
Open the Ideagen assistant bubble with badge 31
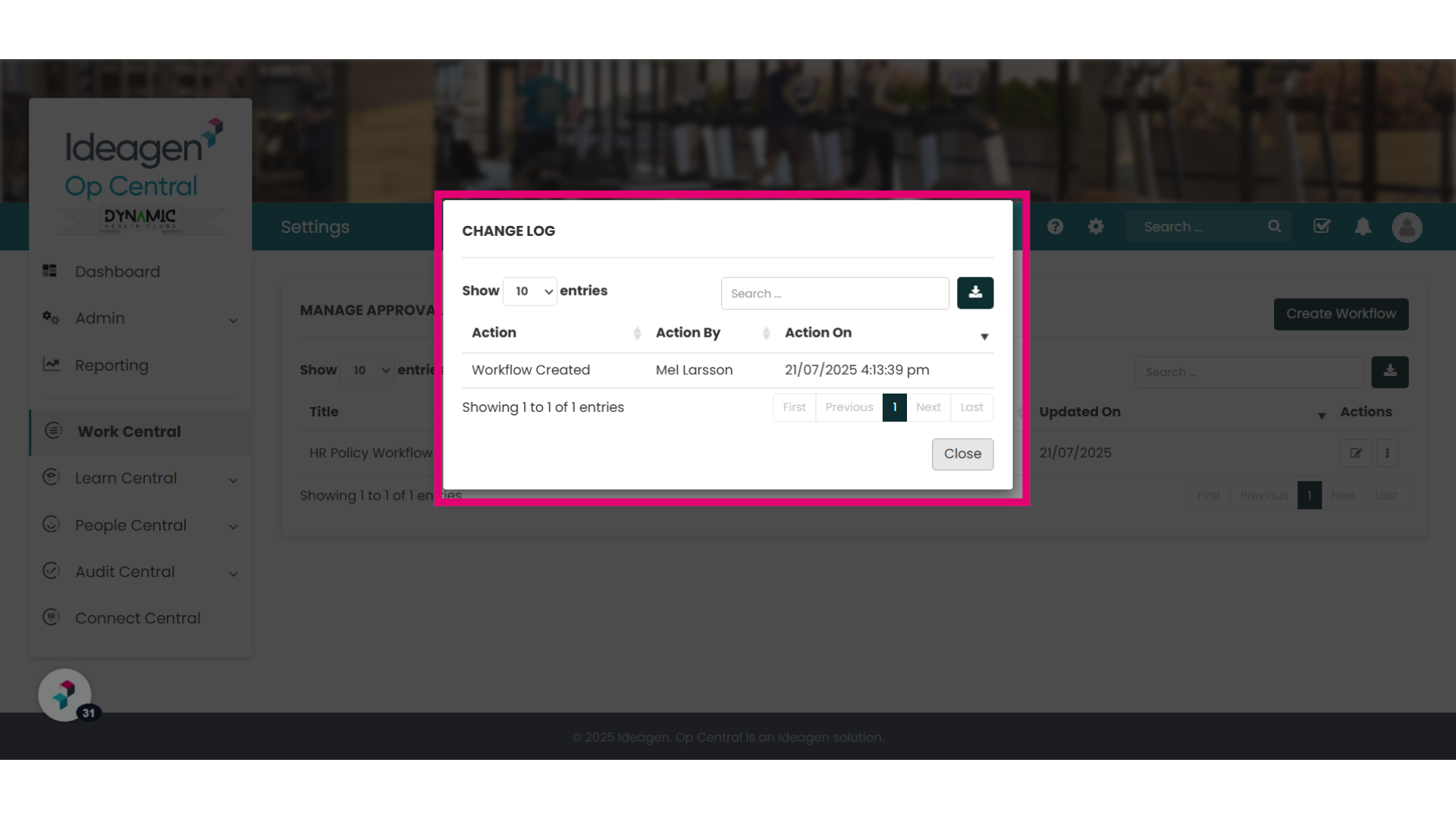point(65,695)
